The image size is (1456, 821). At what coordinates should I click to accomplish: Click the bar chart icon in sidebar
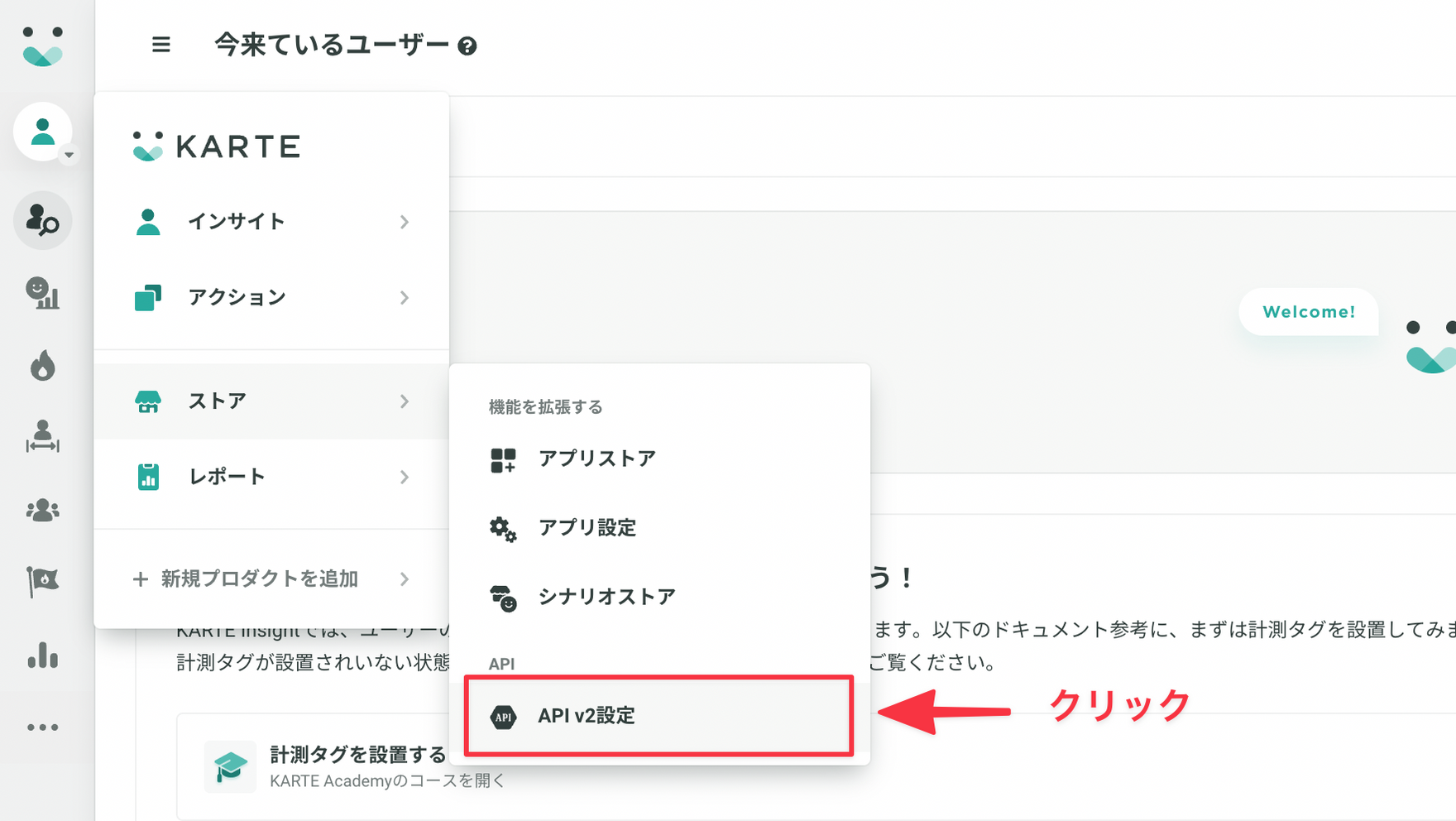tap(43, 655)
